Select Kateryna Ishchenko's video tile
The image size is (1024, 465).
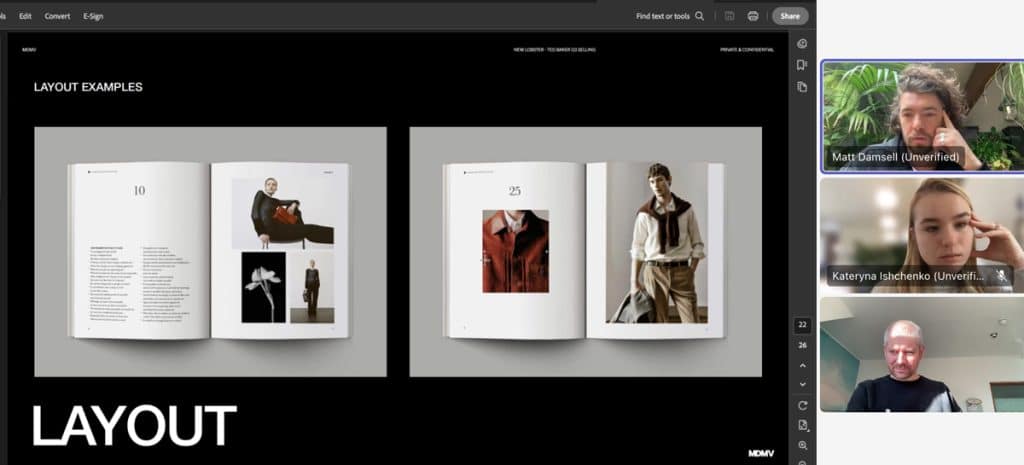click(x=921, y=235)
